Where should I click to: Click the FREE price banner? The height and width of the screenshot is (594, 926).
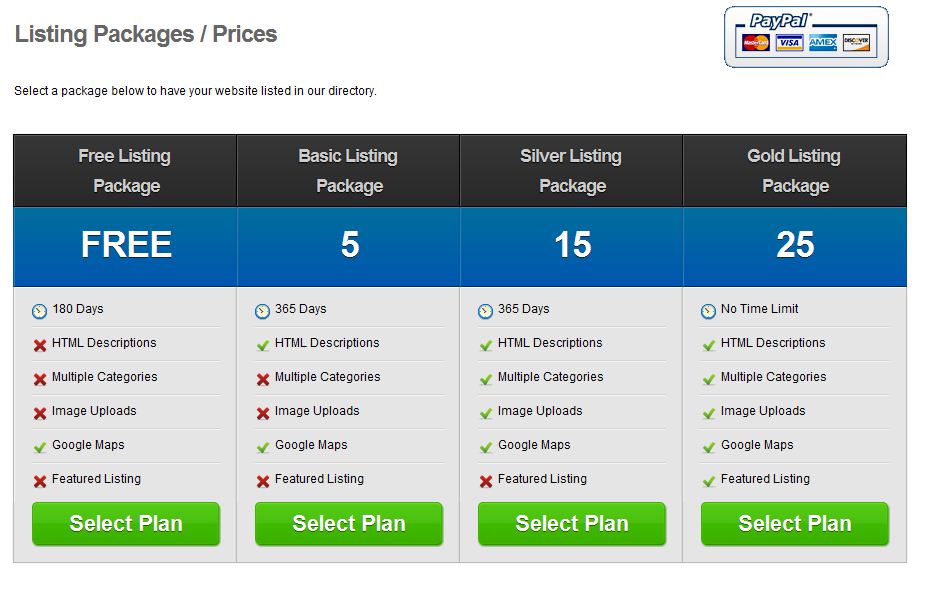point(126,246)
